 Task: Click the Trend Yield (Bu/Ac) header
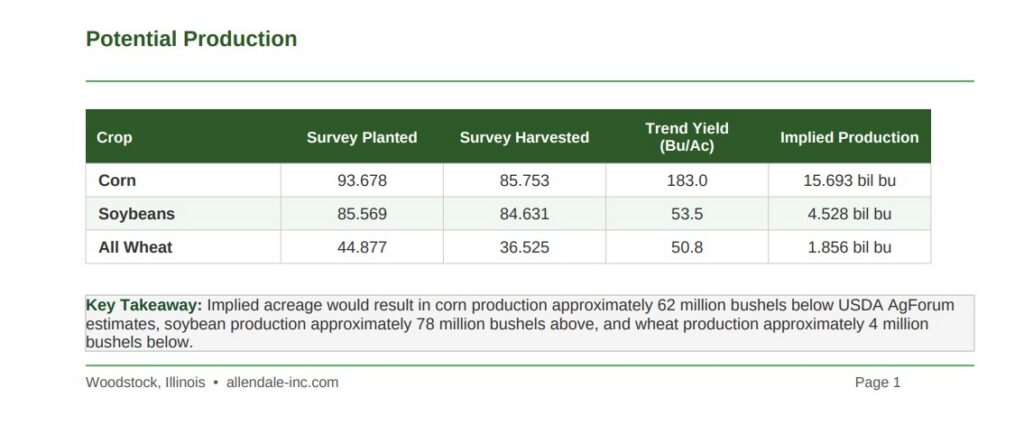(687, 137)
